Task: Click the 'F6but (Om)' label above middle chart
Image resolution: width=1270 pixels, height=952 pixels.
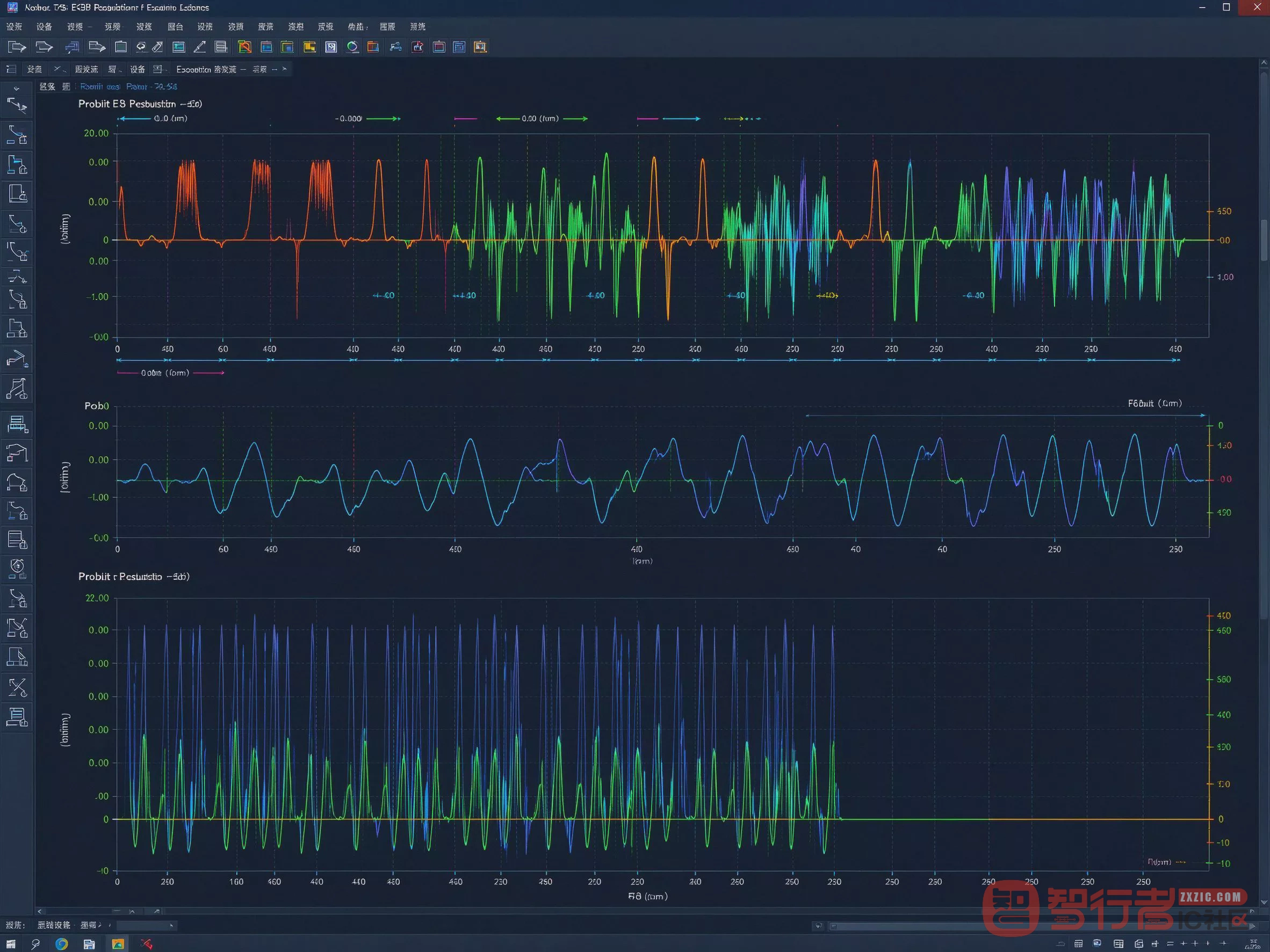Action: coord(1154,403)
